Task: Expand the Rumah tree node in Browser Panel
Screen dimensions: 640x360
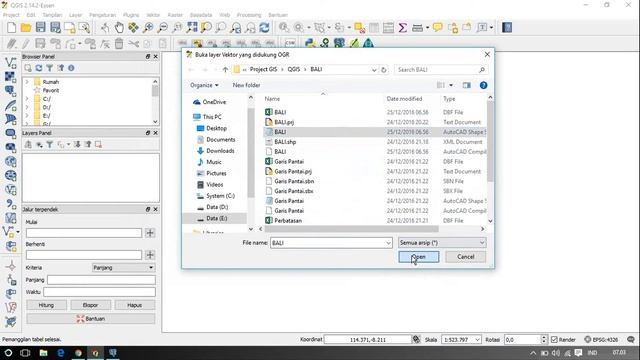Action: (x=27, y=82)
